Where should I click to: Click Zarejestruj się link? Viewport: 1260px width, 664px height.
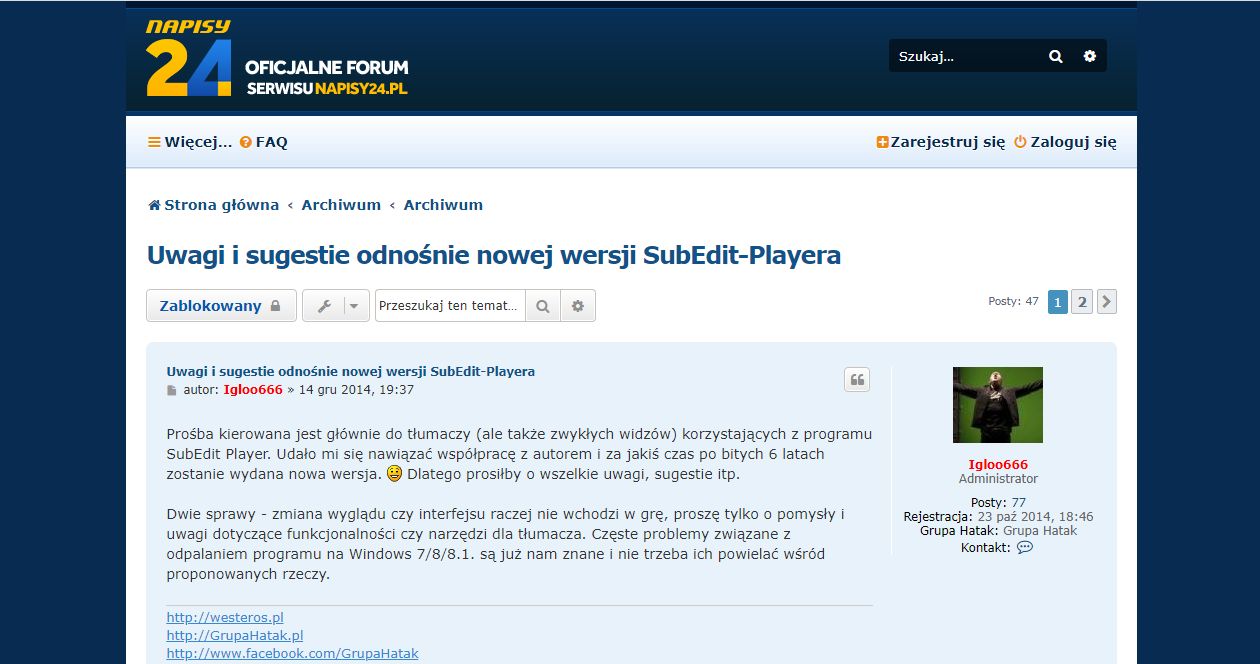tap(941, 142)
